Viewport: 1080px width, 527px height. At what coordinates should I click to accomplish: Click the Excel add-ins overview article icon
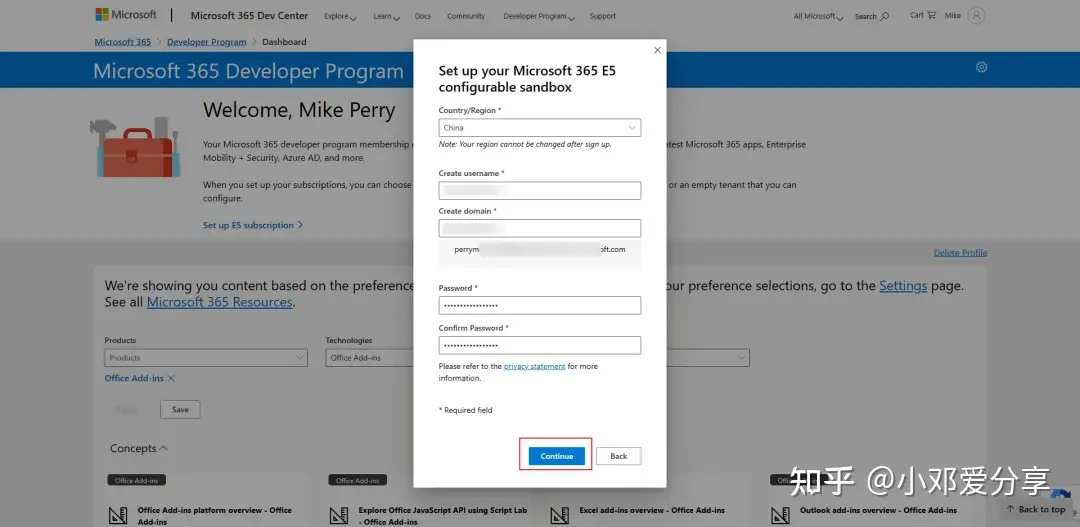point(559,514)
